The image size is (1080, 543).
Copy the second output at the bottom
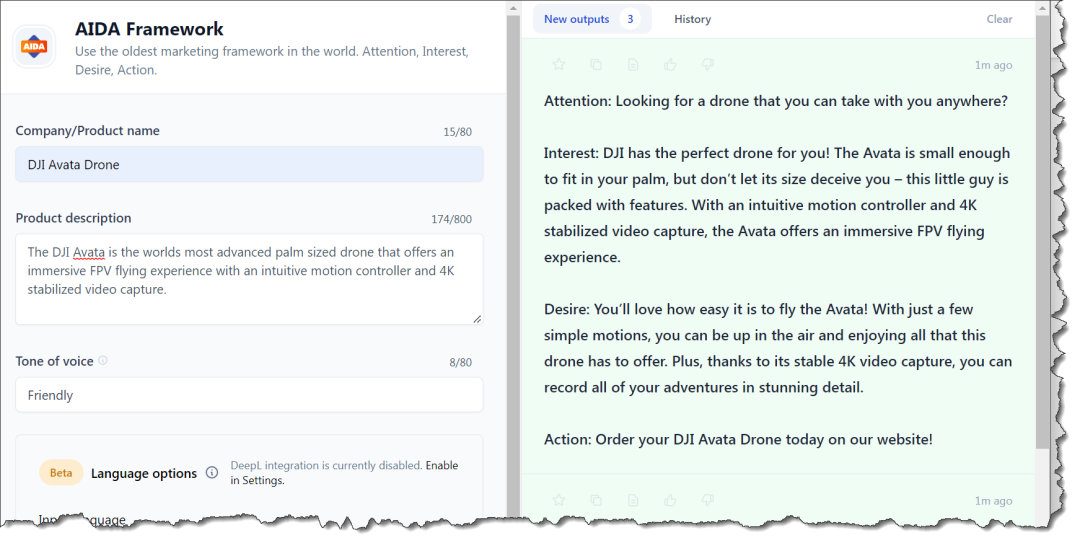coord(596,500)
